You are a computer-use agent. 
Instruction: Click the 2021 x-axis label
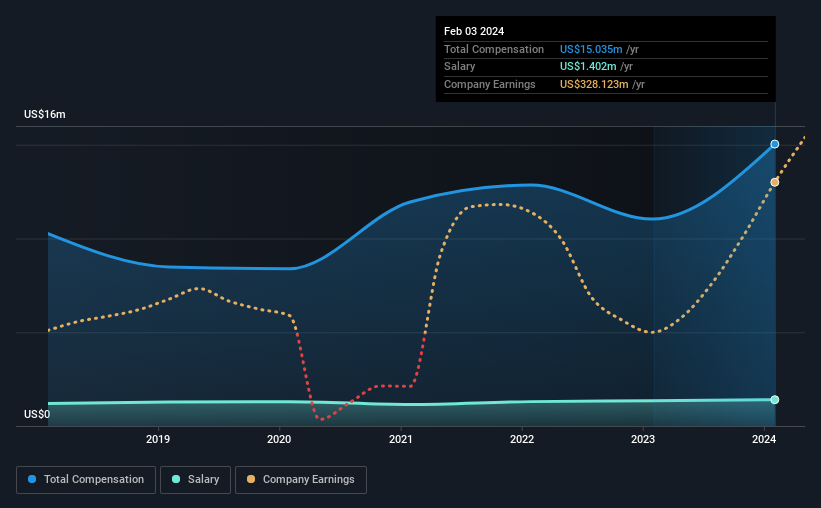[401, 439]
